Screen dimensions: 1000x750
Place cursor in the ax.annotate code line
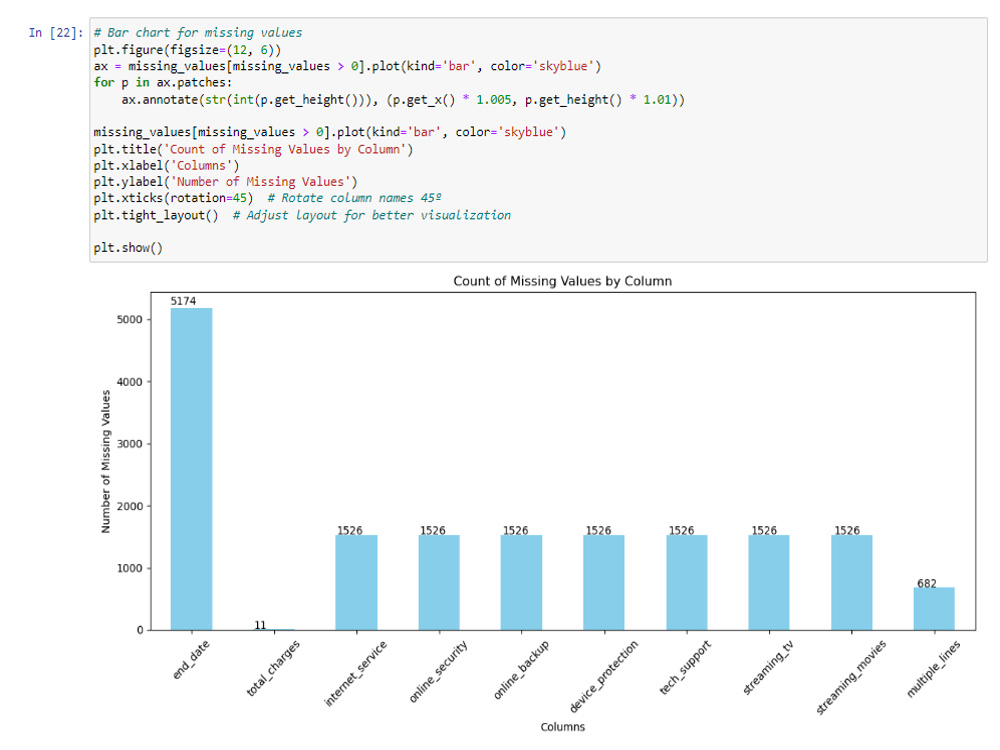(x=403, y=99)
